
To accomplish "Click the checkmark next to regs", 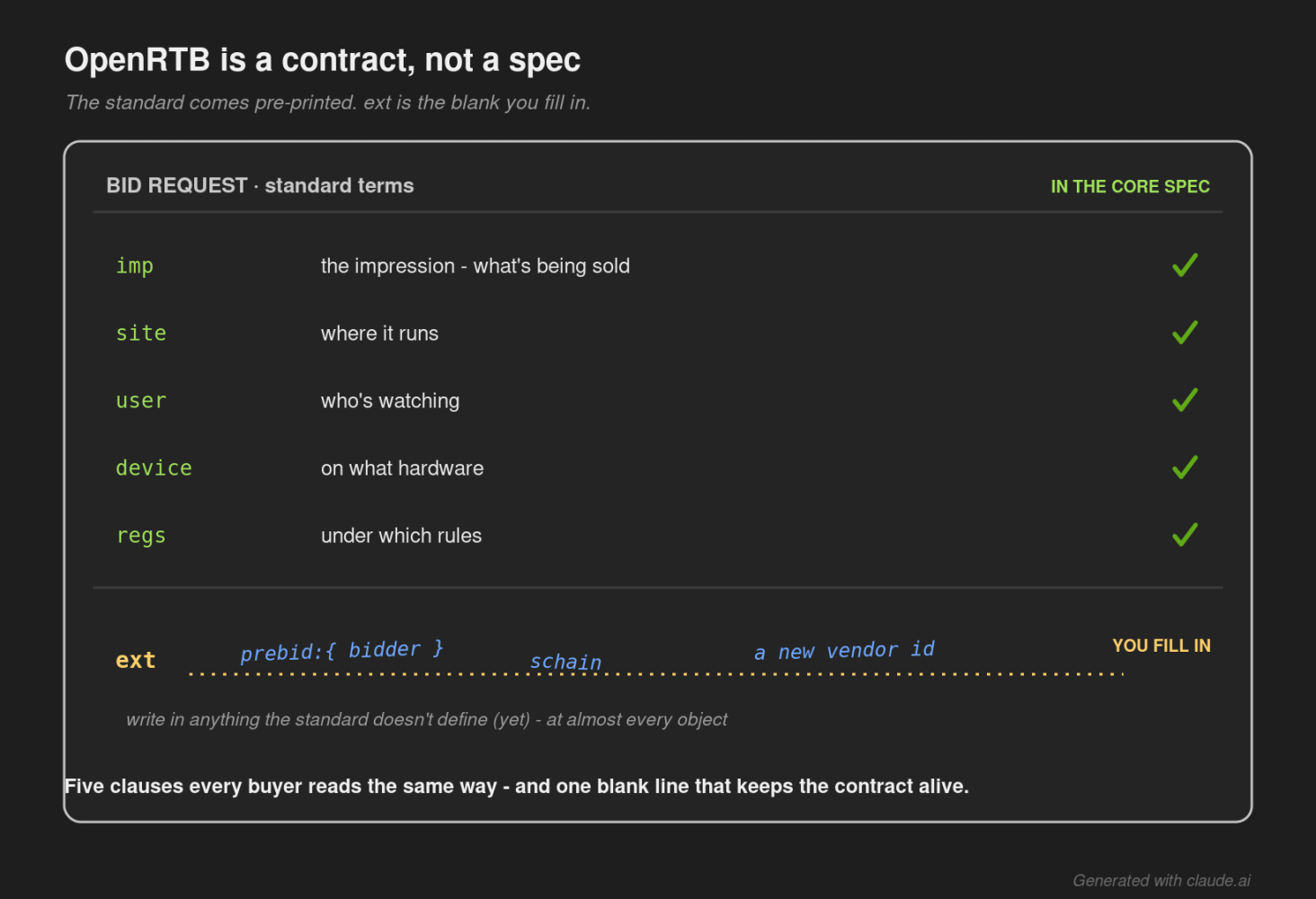I will coord(1185,535).
